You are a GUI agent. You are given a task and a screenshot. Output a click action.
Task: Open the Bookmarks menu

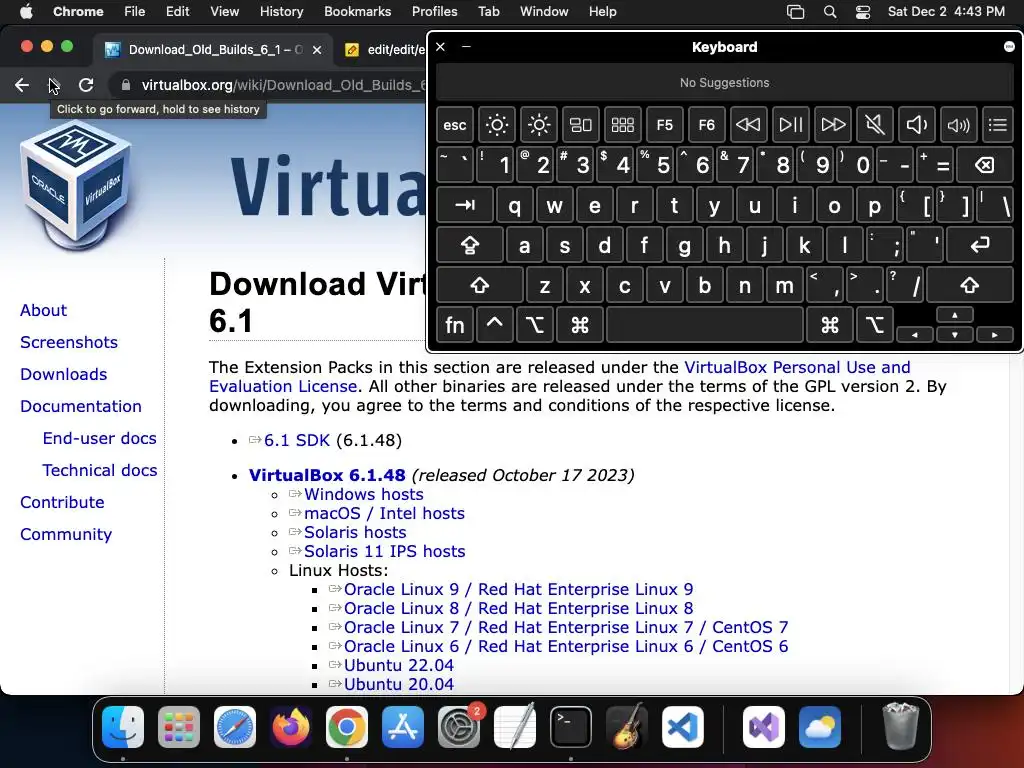[x=357, y=11]
